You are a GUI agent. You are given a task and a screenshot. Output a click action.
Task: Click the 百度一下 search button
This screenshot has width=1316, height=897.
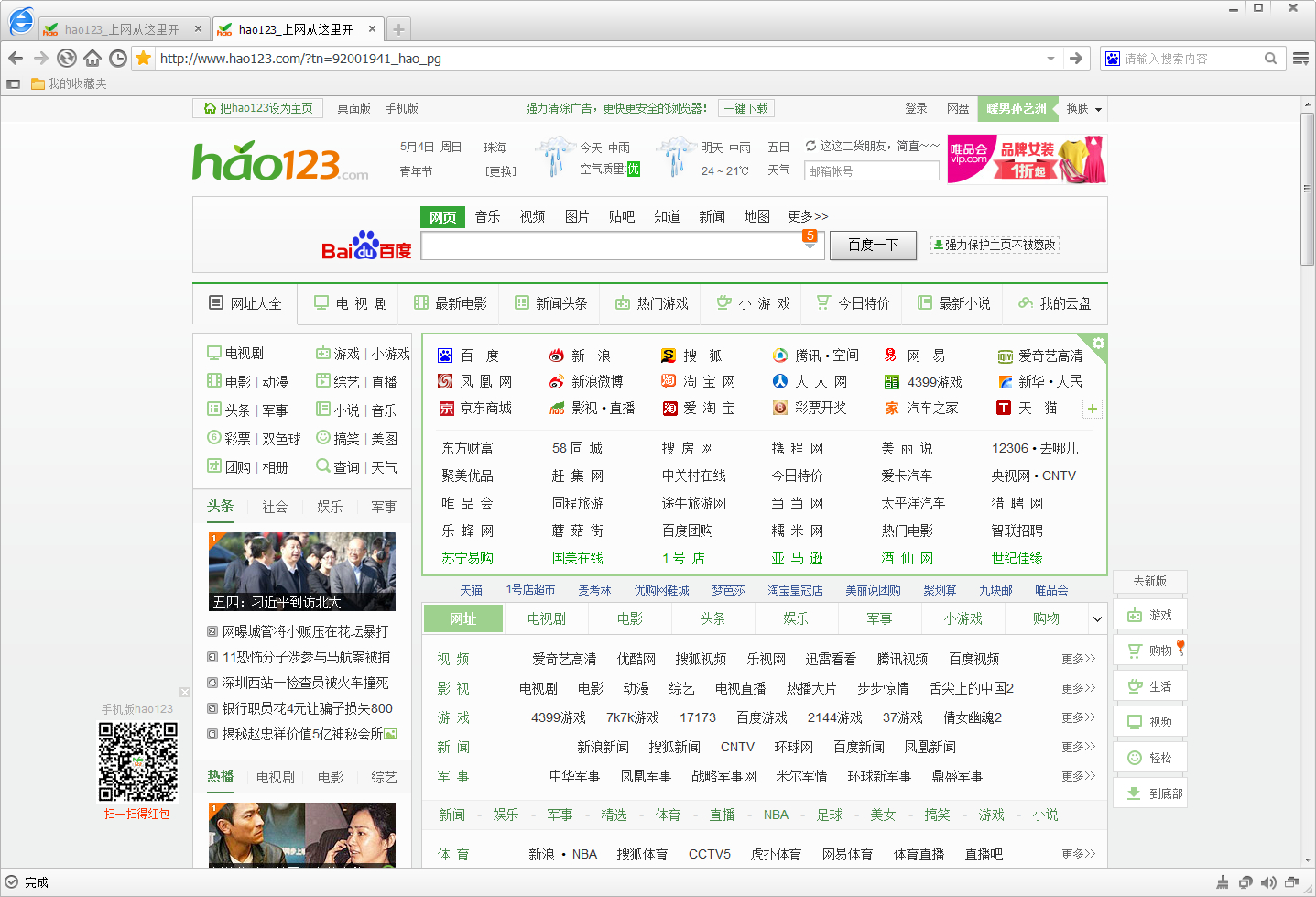873,245
